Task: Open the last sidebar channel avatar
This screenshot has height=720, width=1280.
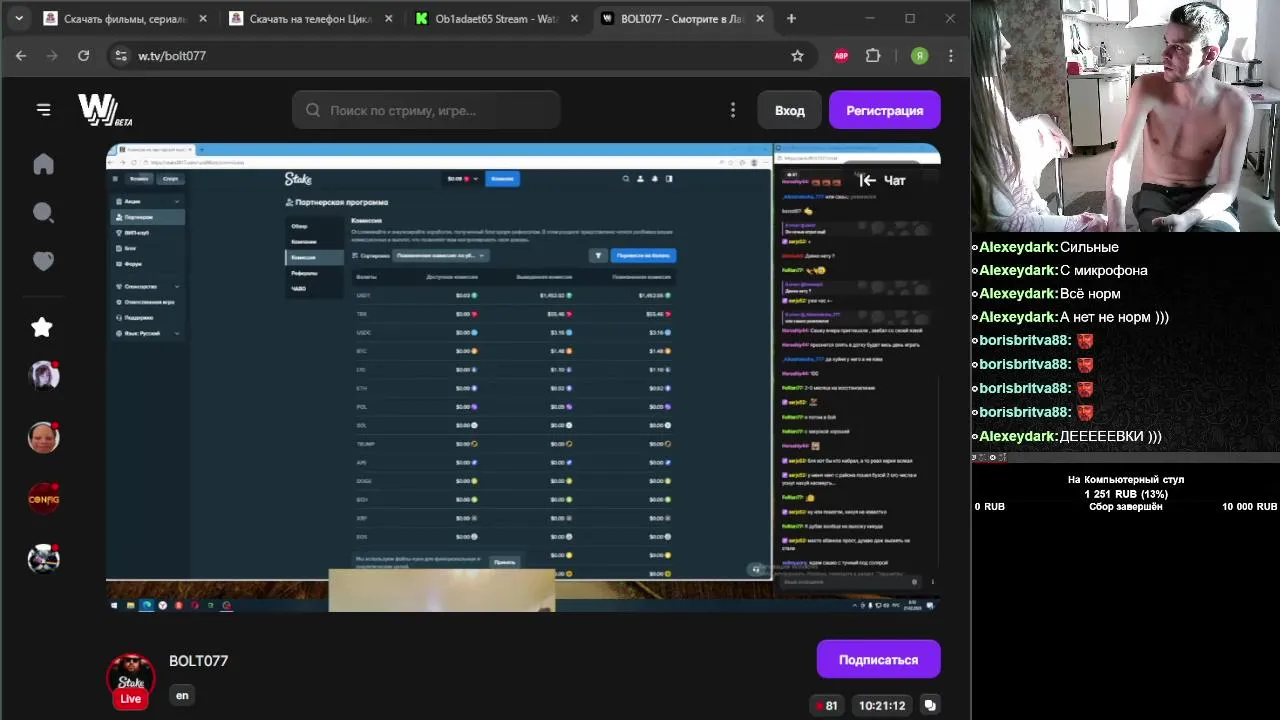Action: click(43, 559)
